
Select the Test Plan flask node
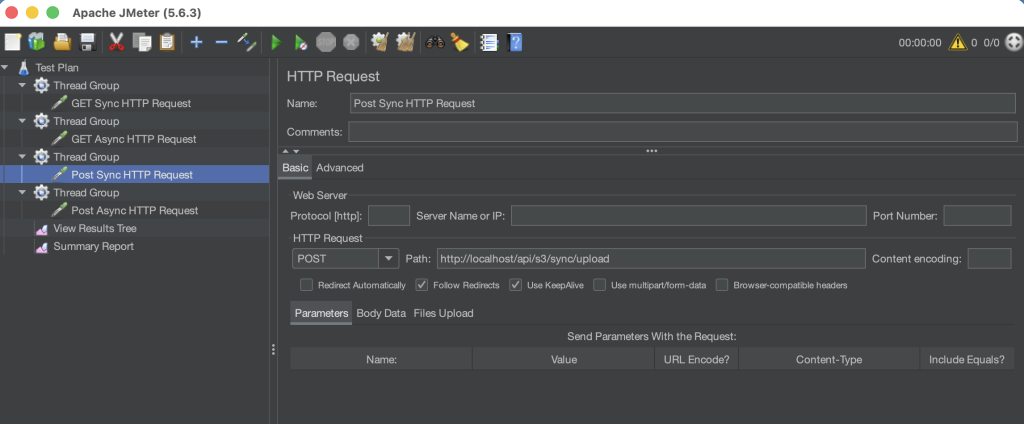point(57,67)
